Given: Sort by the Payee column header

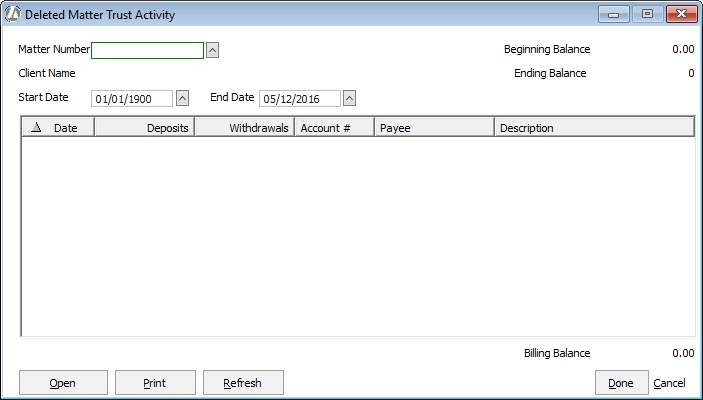Looking at the screenshot, I should pos(434,127).
